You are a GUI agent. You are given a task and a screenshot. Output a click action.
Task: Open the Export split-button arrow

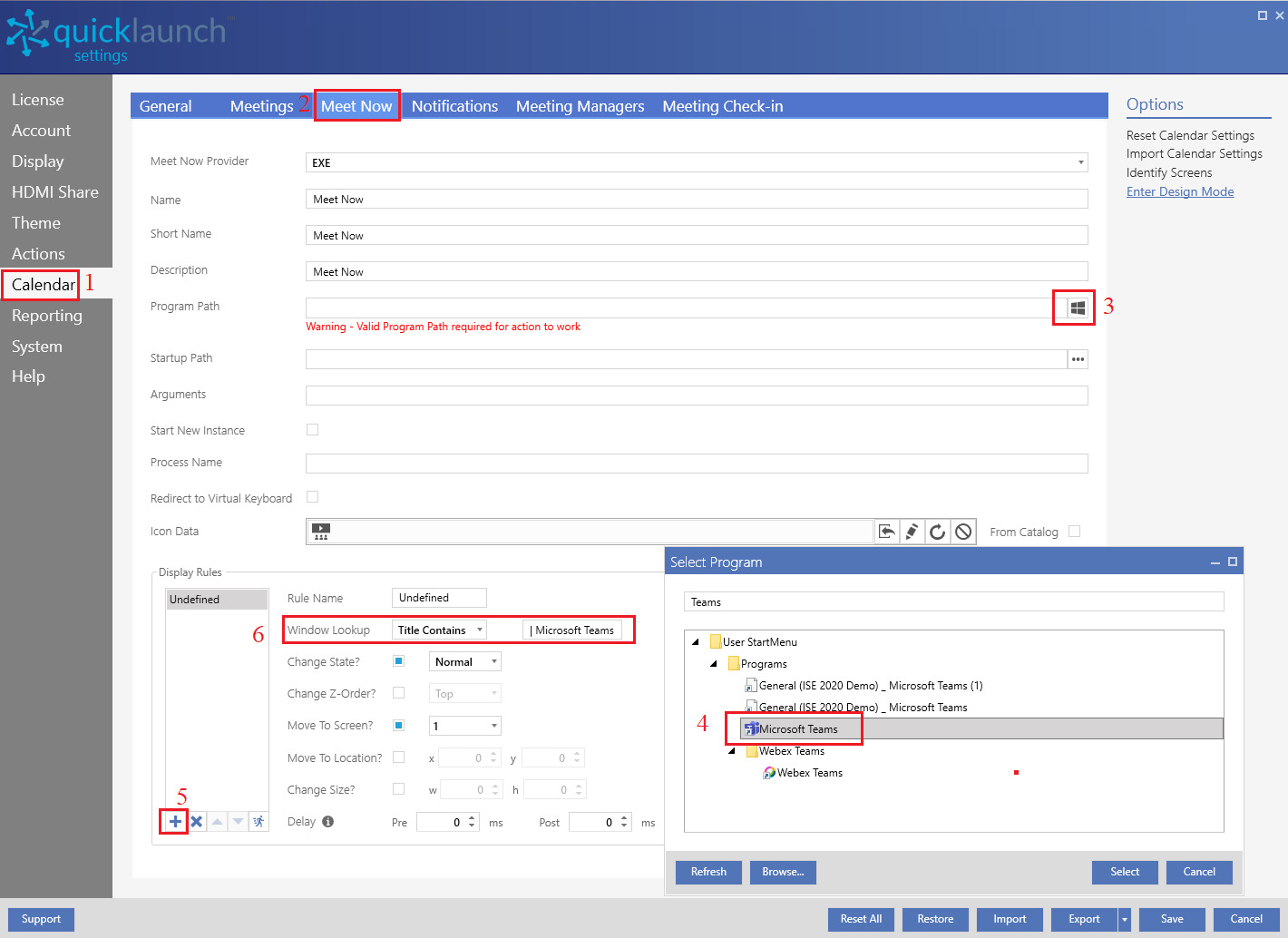tap(1125, 920)
